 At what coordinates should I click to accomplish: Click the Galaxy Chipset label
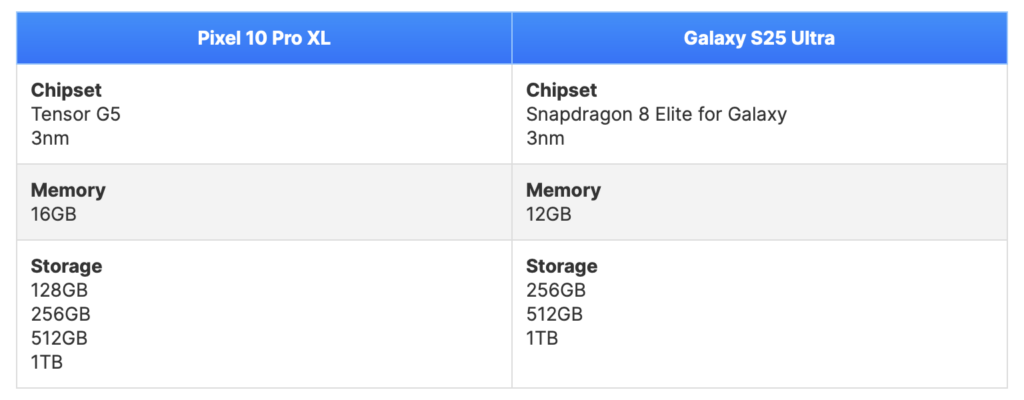(562, 90)
